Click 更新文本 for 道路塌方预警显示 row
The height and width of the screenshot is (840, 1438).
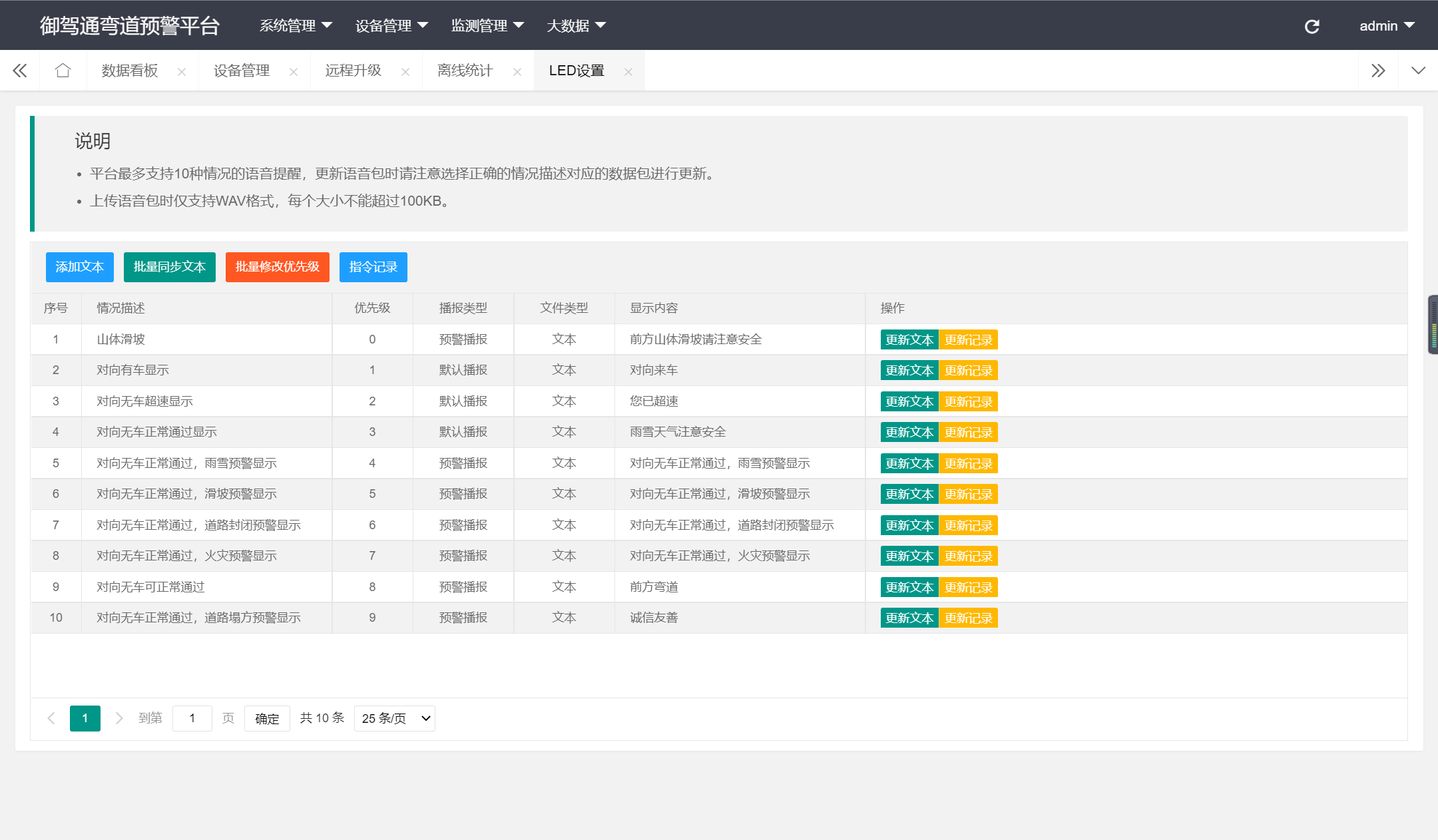[909, 618]
